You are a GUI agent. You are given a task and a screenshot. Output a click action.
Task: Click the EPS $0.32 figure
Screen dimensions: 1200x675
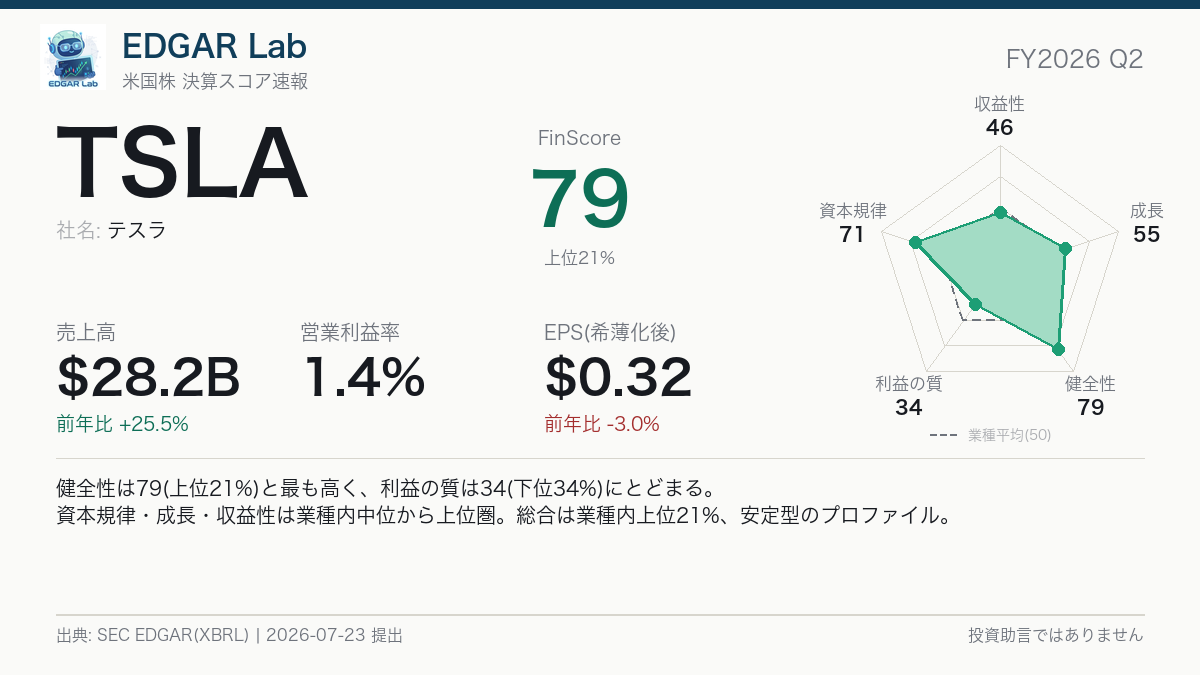619,377
